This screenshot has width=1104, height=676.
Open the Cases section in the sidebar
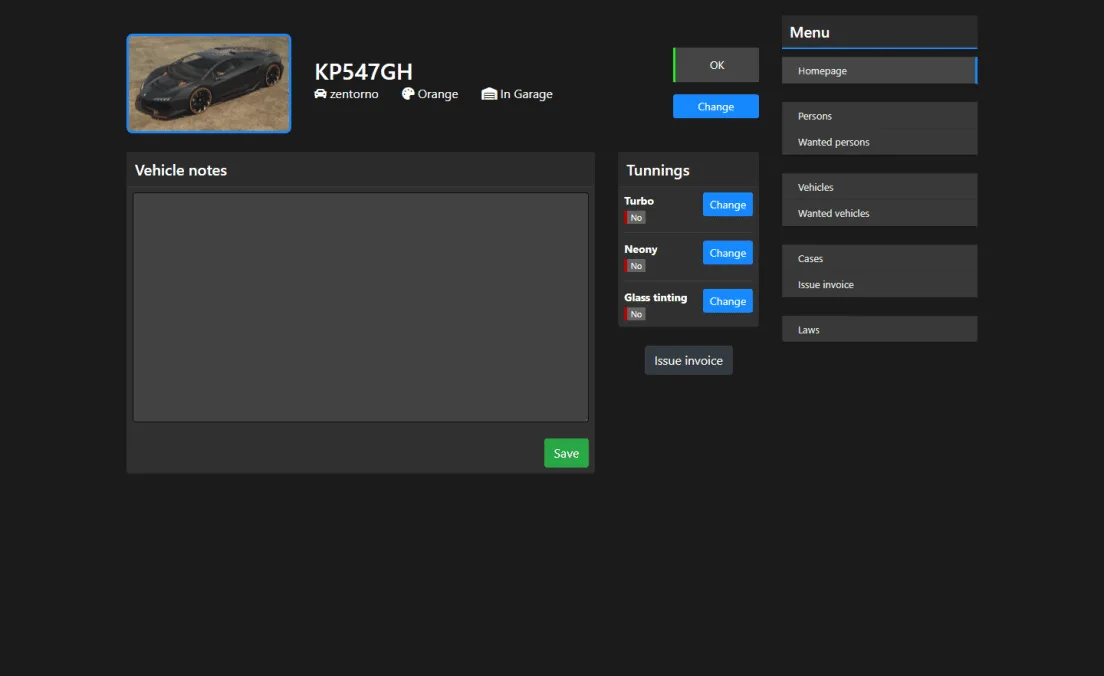click(878, 258)
